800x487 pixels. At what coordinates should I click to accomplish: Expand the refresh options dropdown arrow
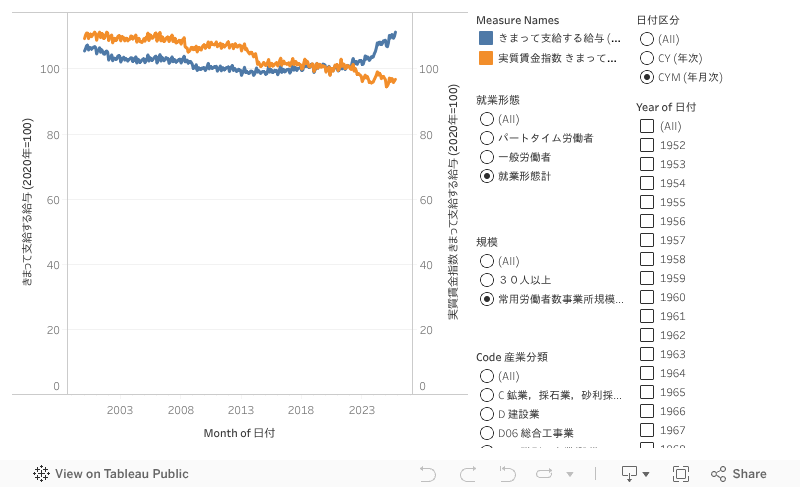[570, 474]
